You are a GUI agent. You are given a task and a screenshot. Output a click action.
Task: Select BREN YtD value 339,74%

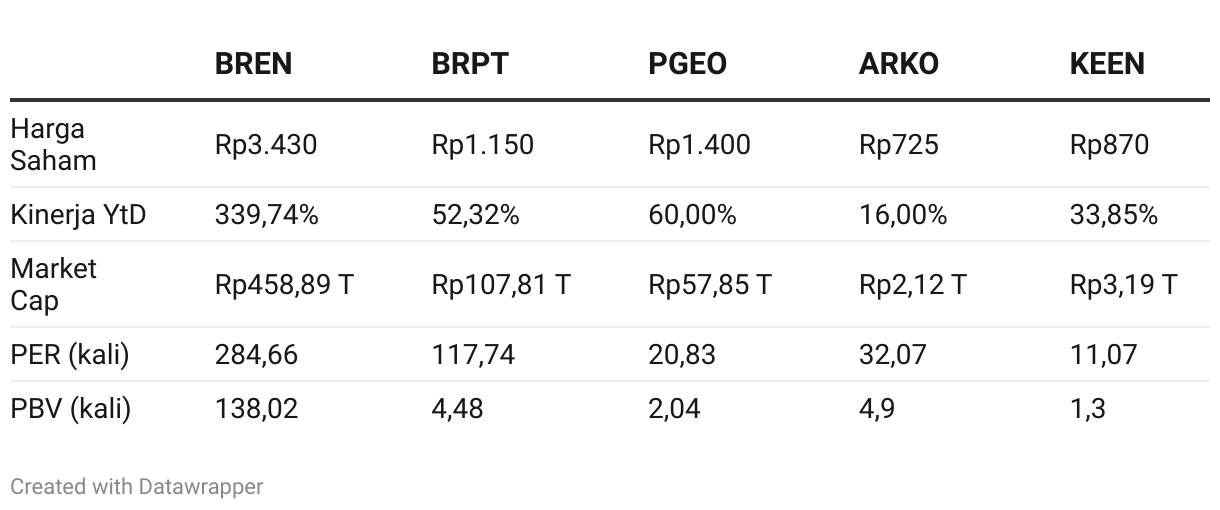click(x=266, y=215)
